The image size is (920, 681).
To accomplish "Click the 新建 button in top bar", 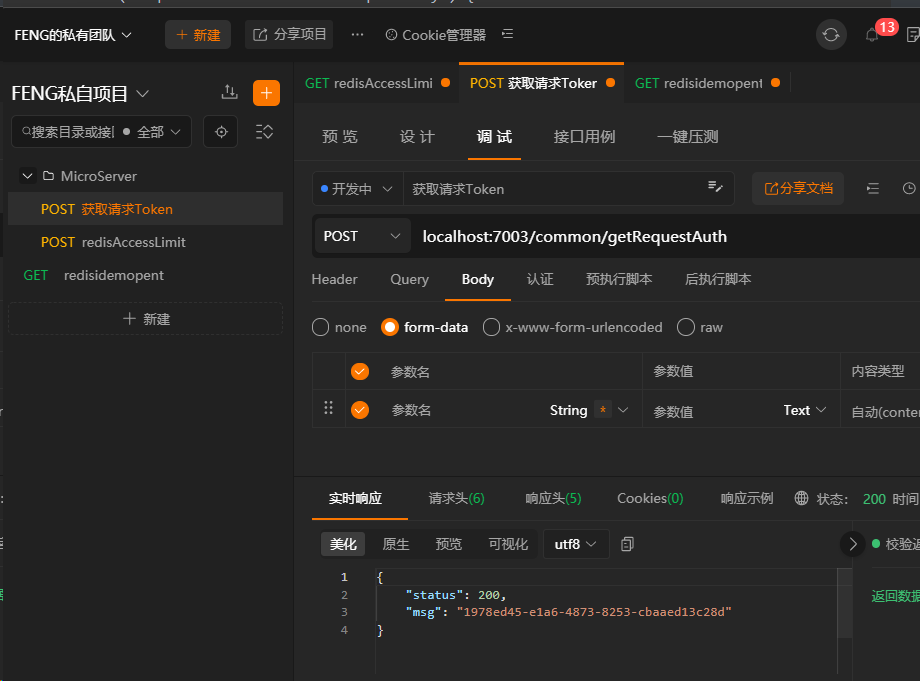I will [x=198, y=35].
